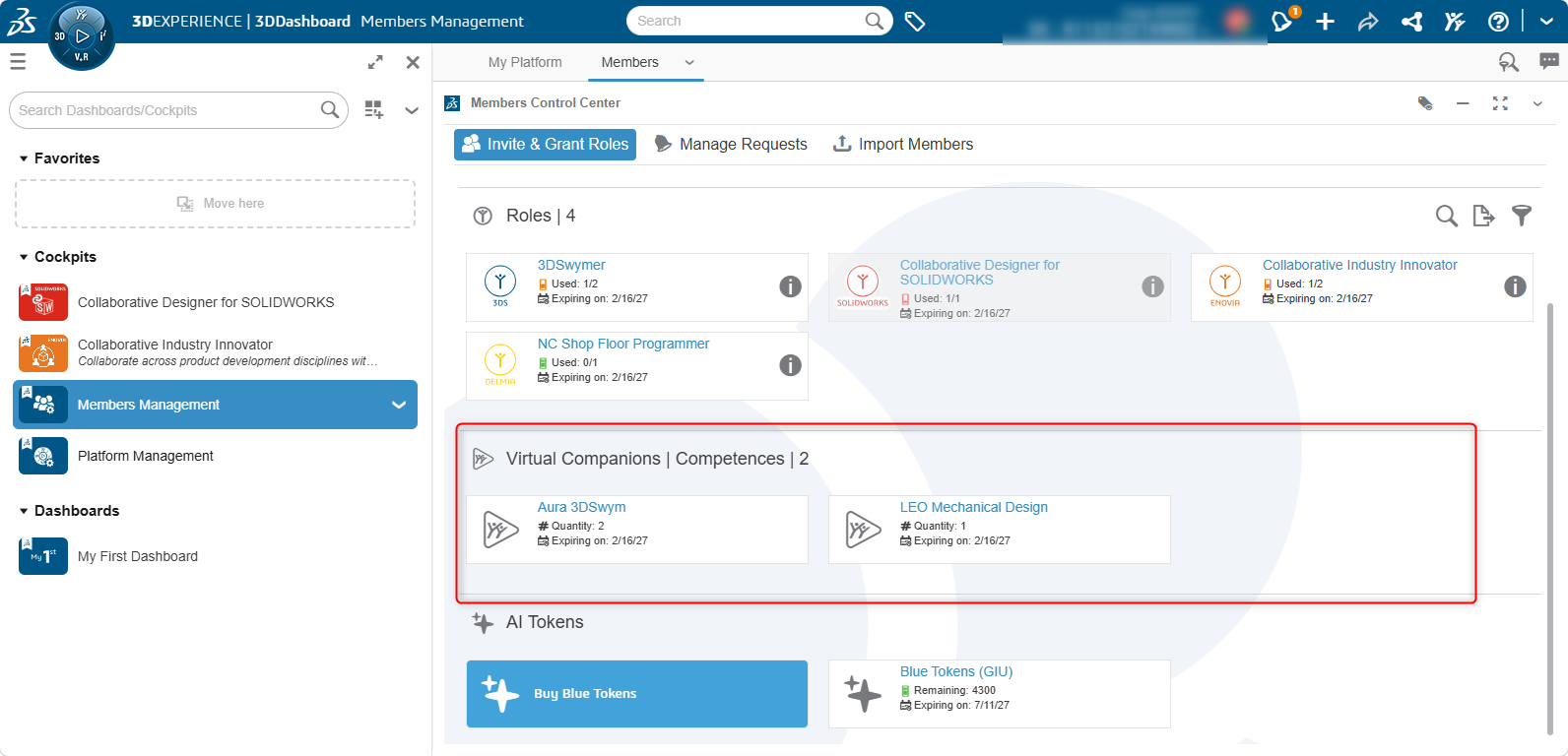Open the hamburger menu in the left panel

[18, 62]
